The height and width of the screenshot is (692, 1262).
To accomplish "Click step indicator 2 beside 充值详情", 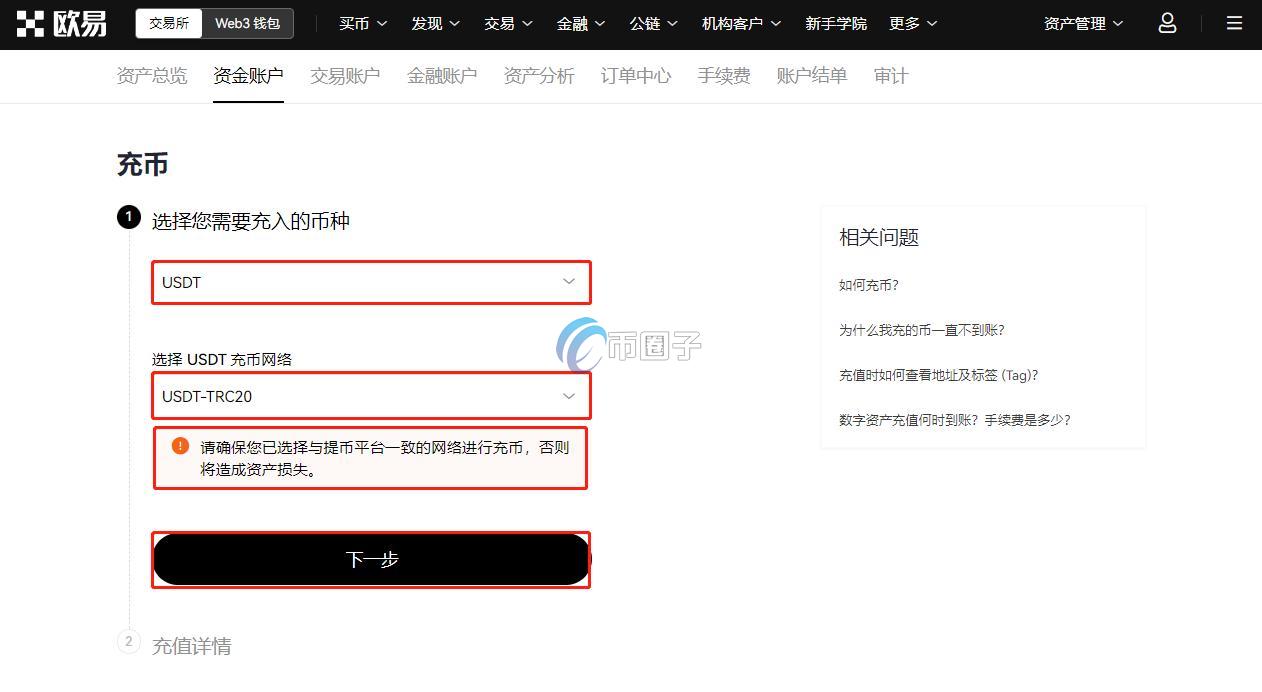I will coord(128,644).
